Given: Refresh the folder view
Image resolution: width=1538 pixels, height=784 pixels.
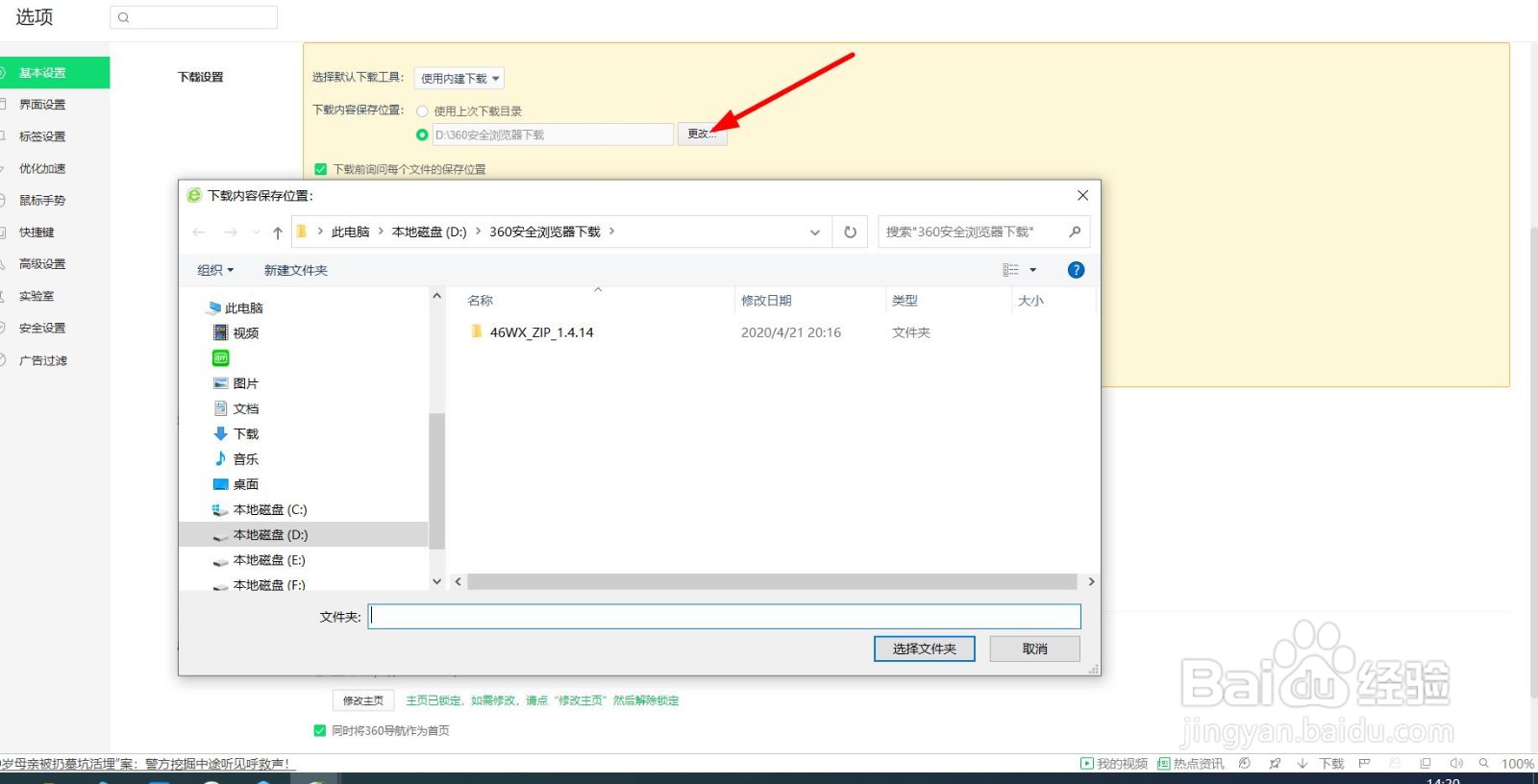Looking at the screenshot, I should [x=850, y=232].
